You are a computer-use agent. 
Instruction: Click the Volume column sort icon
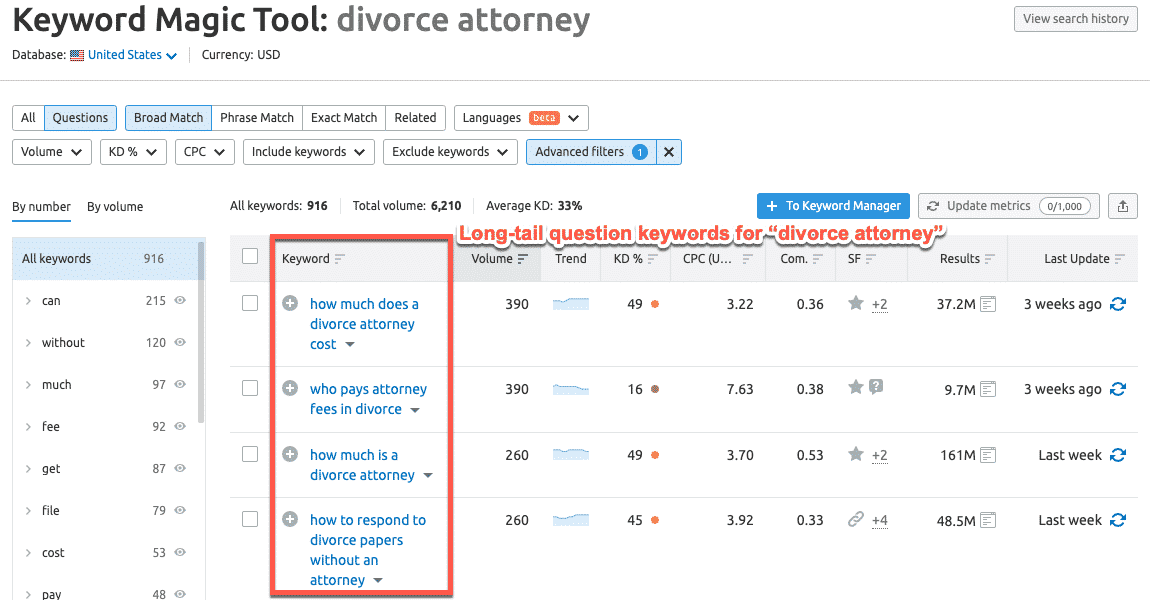coord(522,259)
